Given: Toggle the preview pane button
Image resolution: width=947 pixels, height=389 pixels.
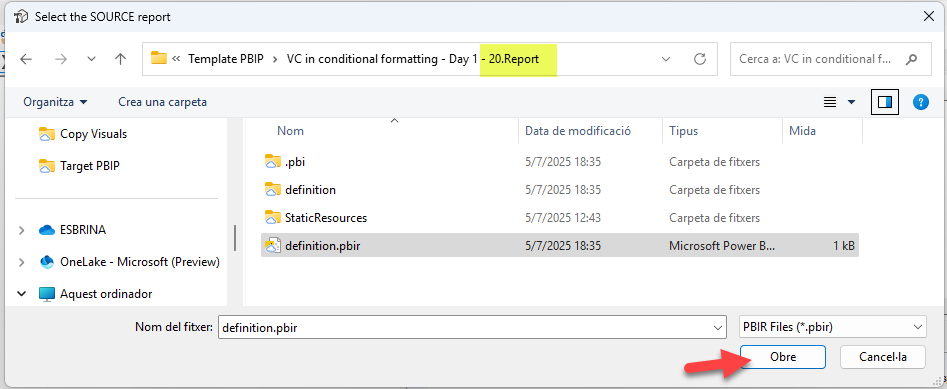Looking at the screenshot, I should point(885,102).
